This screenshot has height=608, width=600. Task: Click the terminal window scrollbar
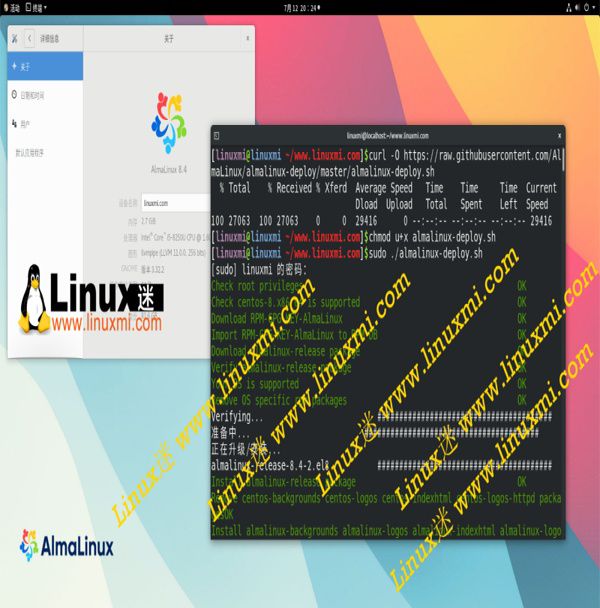[x=563, y=160]
